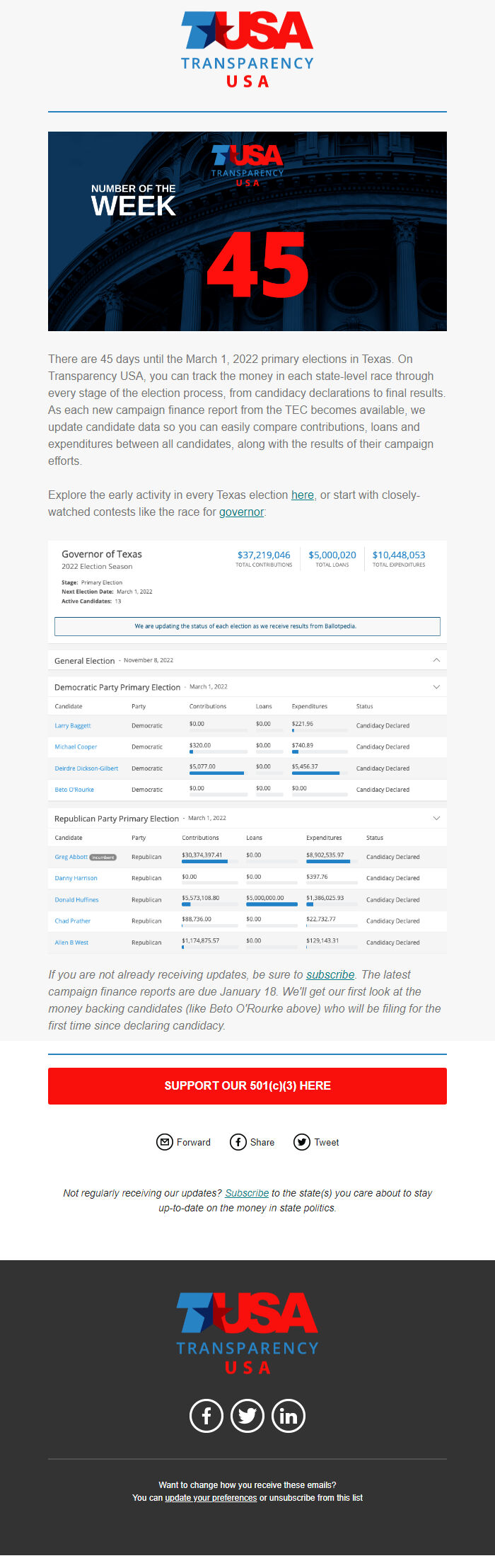Expand Democratic Party Primary Election chevron
This screenshot has height=1568, width=495.
click(x=436, y=687)
